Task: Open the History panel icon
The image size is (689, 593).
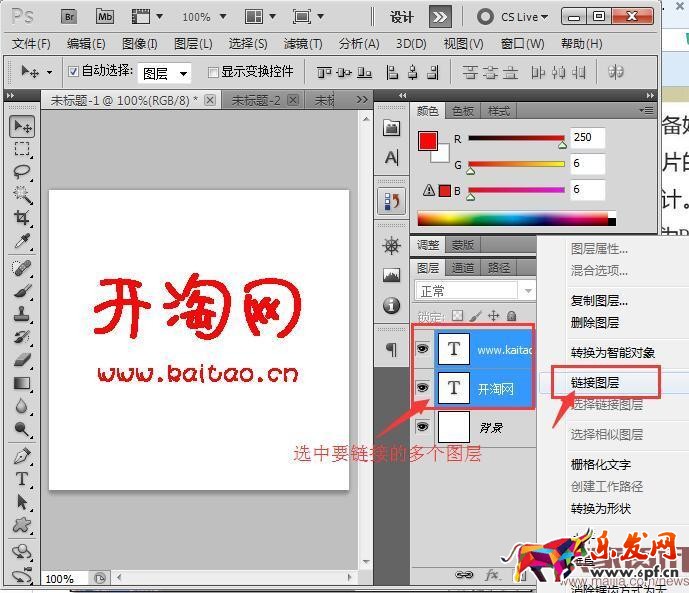Action: (392, 201)
